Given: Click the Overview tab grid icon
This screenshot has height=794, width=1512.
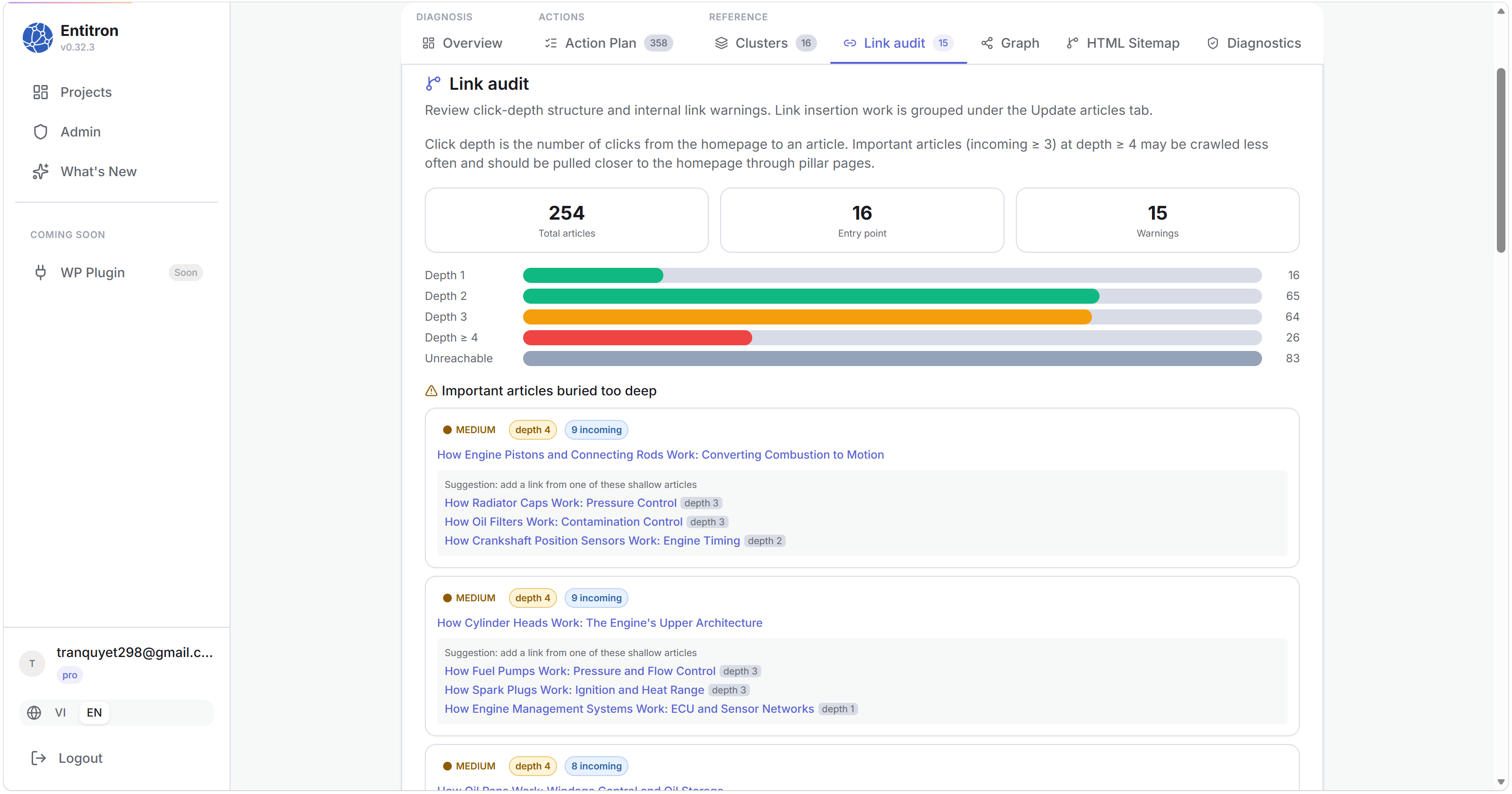Looking at the screenshot, I should point(429,43).
